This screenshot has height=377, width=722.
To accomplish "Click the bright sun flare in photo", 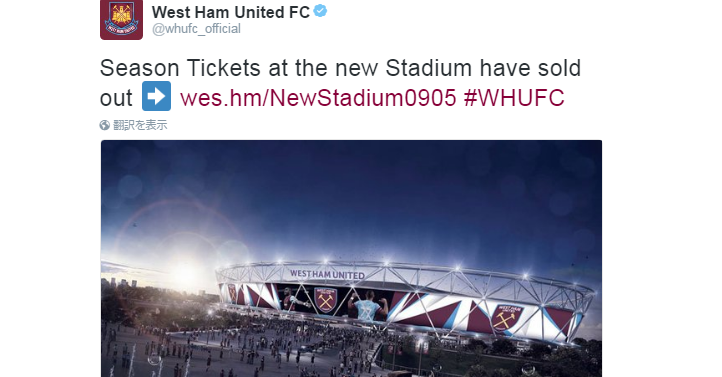I will [x=187, y=275].
